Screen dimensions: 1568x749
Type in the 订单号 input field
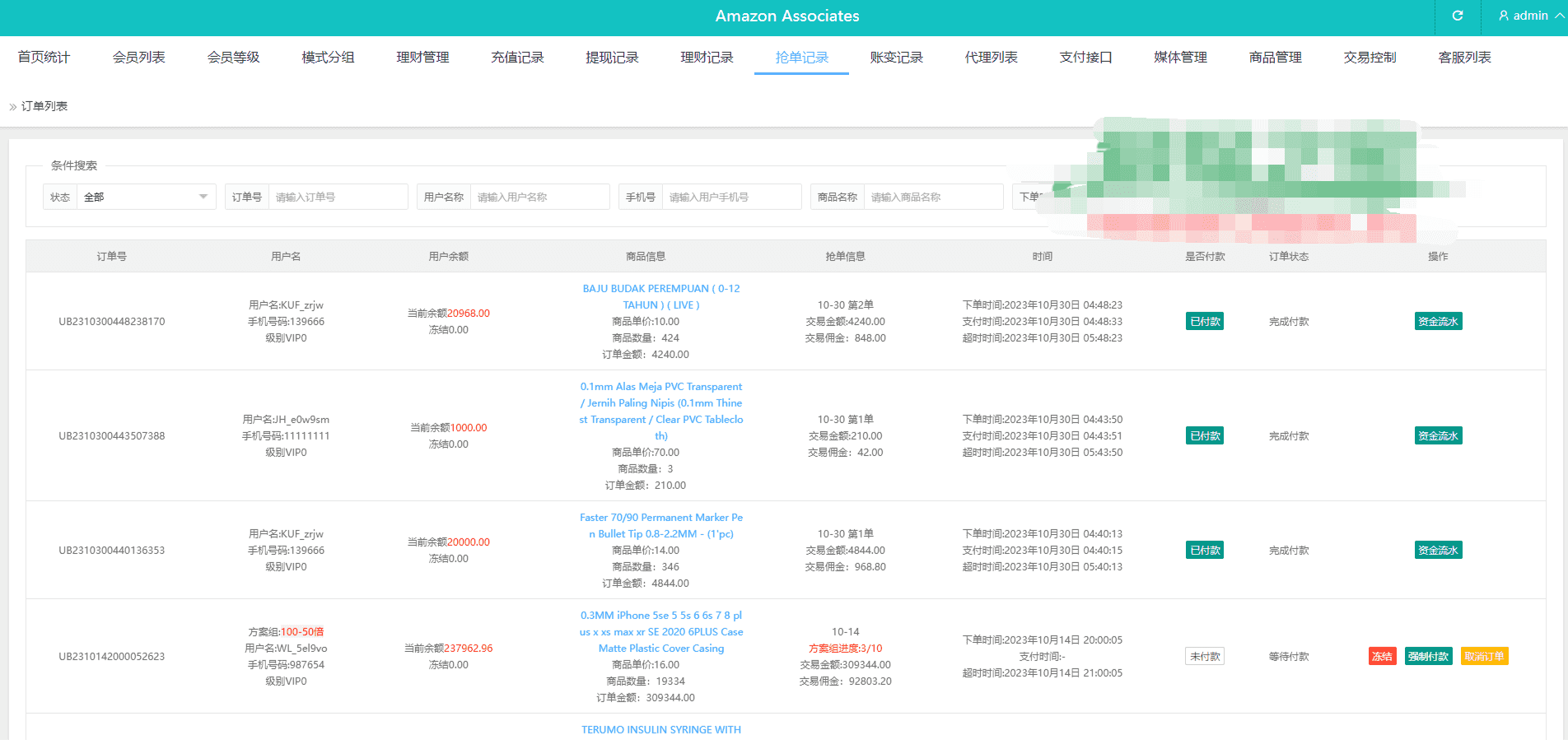point(338,197)
